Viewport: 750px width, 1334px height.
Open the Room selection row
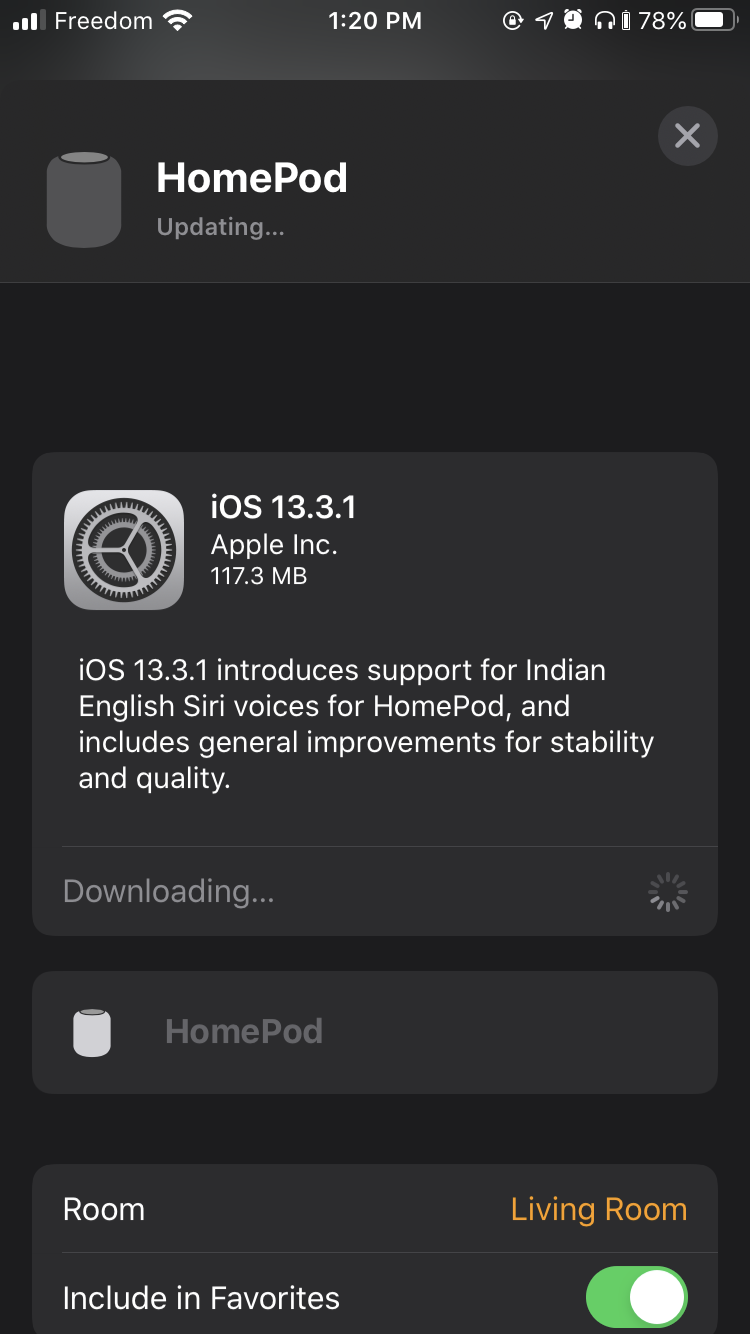coord(375,1208)
